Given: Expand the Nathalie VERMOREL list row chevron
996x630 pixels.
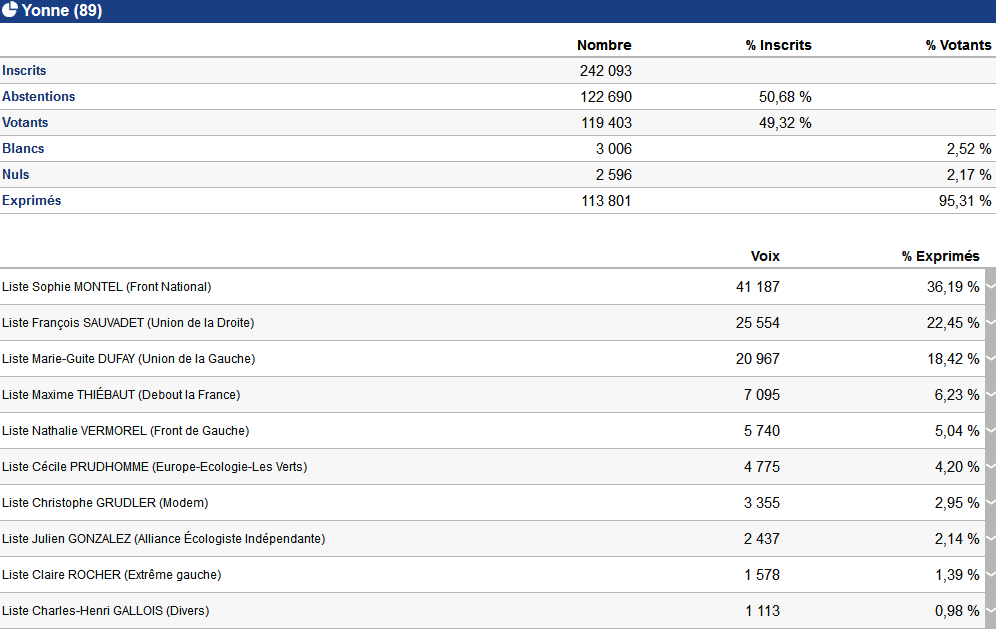Looking at the screenshot, I should point(991,431).
